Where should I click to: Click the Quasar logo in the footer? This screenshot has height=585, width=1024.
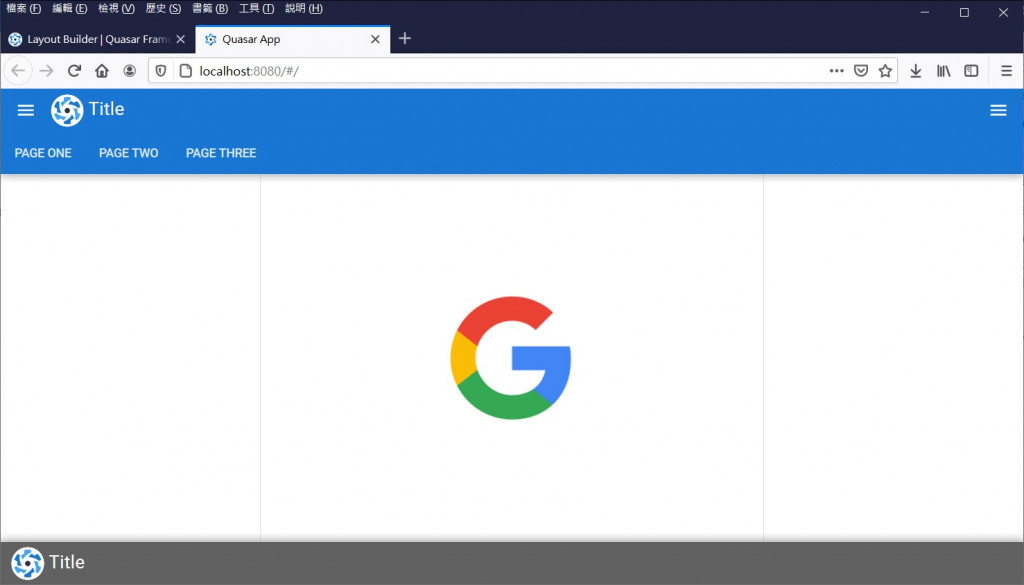(x=27, y=563)
